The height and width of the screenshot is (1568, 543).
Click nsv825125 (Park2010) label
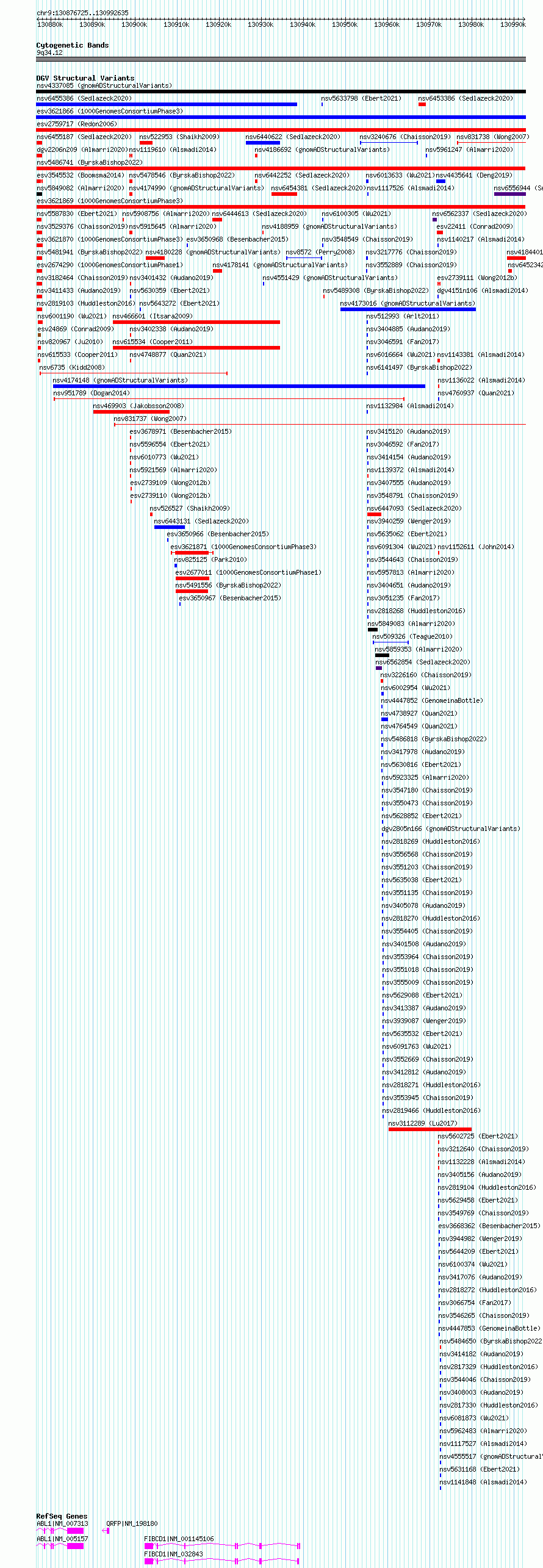click(x=210, y=559)
